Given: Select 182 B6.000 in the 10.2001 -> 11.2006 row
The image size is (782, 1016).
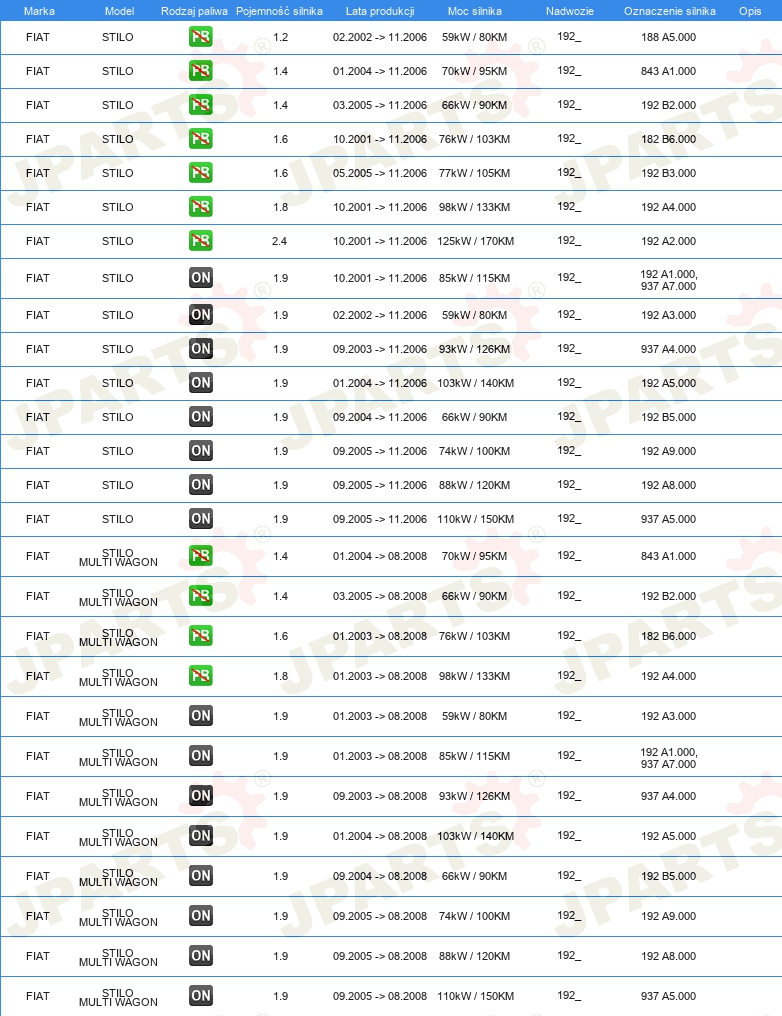Looking at the screenshot, I should click(669, 139).
